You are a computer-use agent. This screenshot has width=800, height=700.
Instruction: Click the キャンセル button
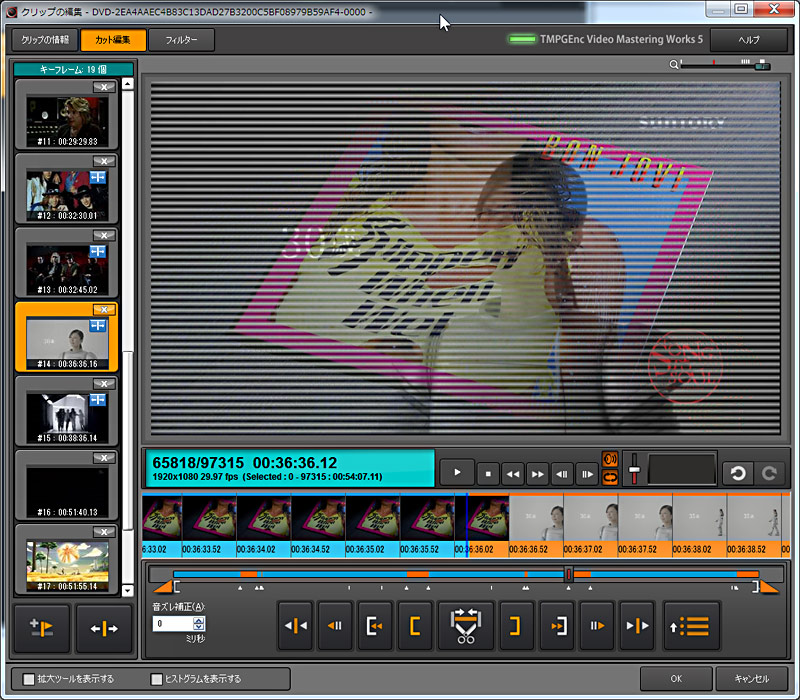[x=752, y=679]
